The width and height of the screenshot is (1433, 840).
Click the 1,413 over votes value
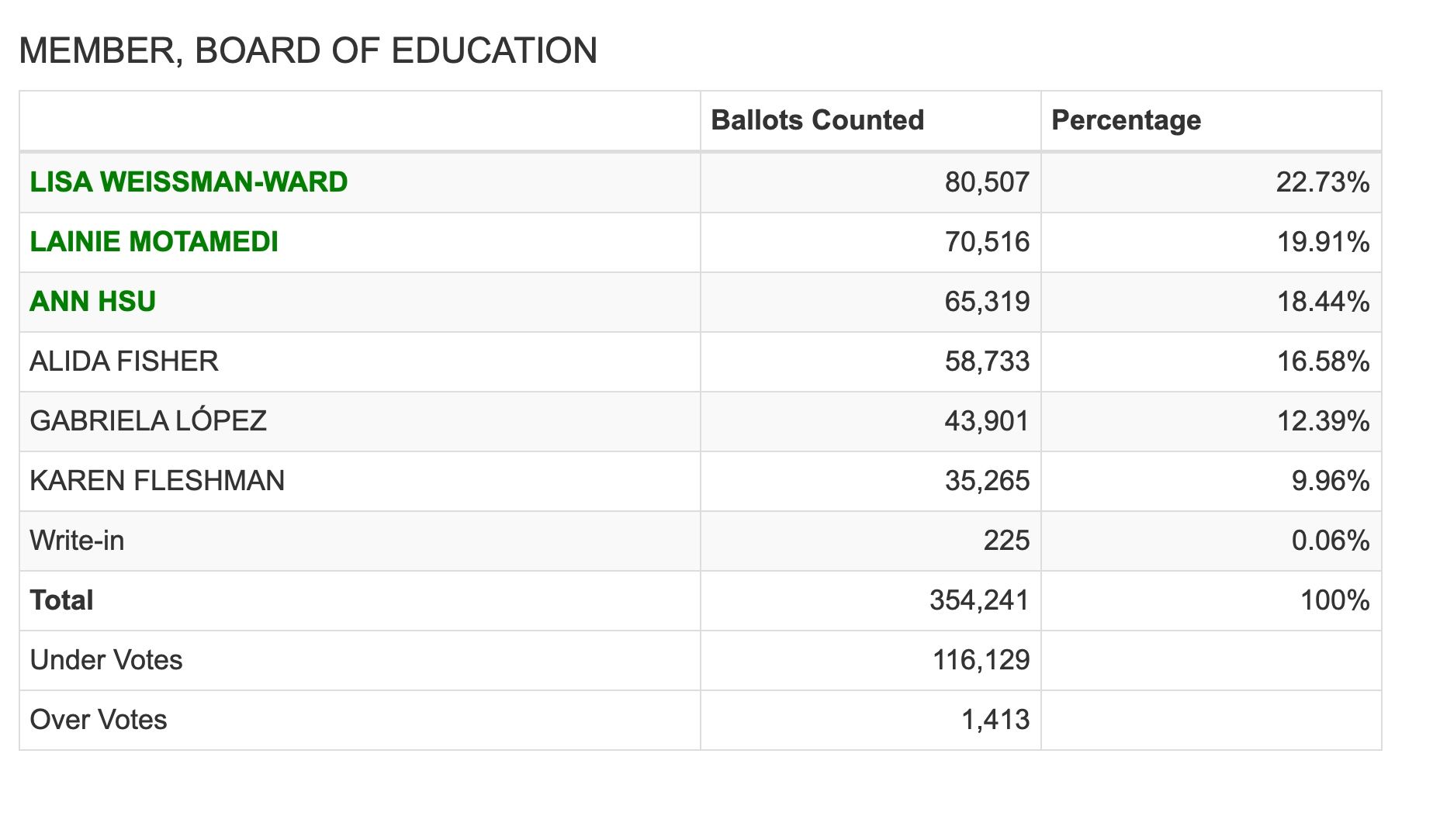(995, 720)
